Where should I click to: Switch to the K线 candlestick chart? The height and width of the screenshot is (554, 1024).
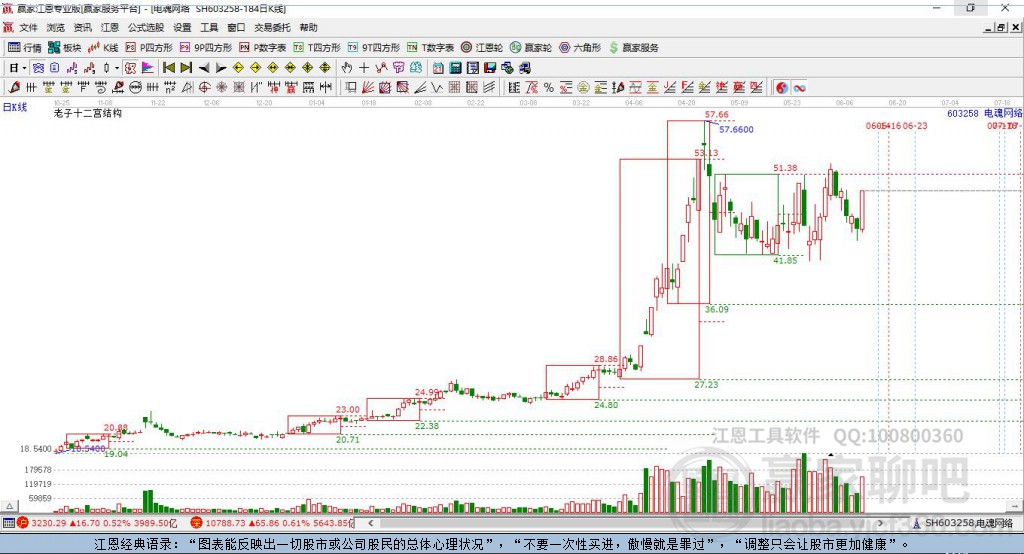point(103,48)
